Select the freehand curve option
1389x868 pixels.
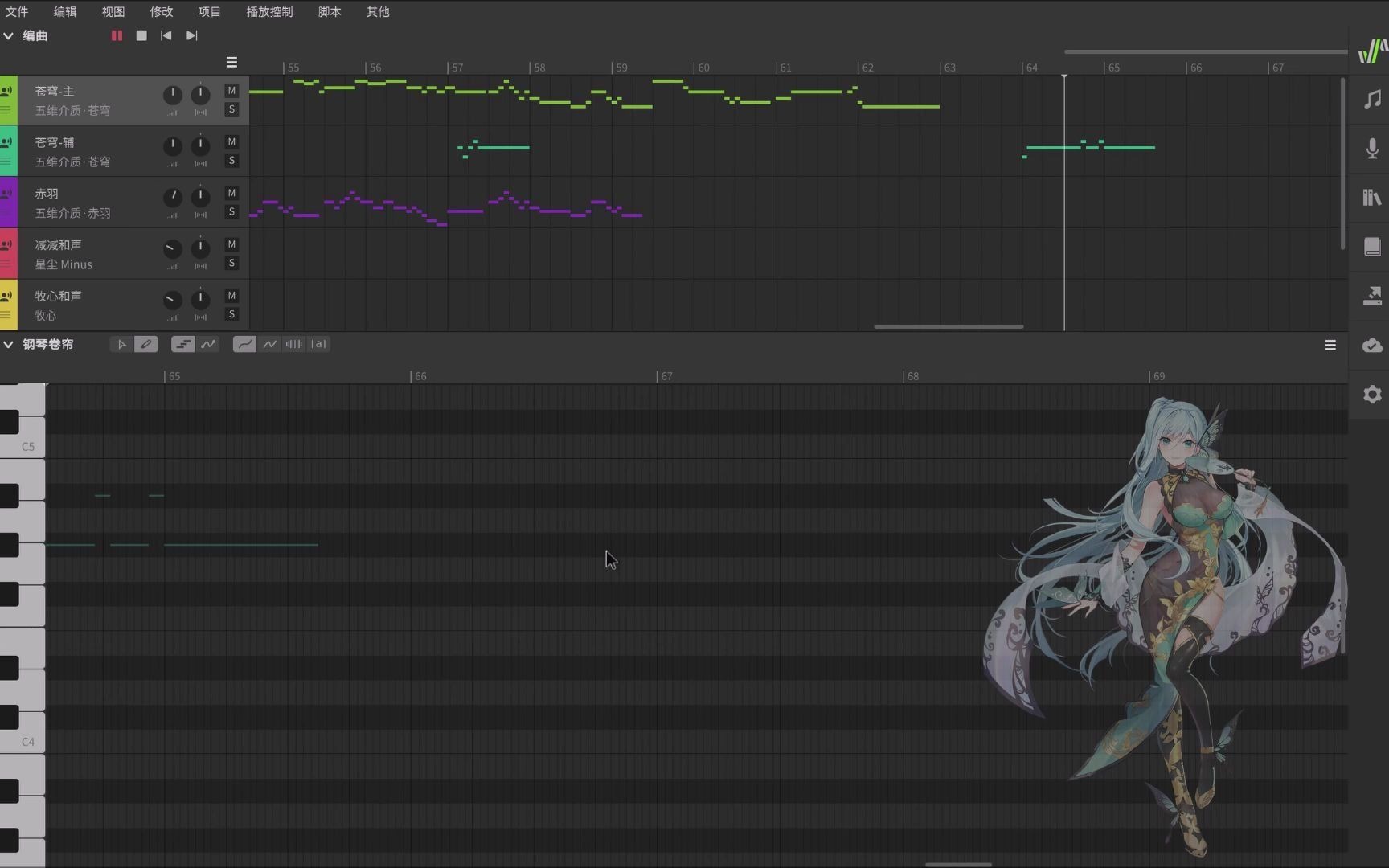[269, 344]
